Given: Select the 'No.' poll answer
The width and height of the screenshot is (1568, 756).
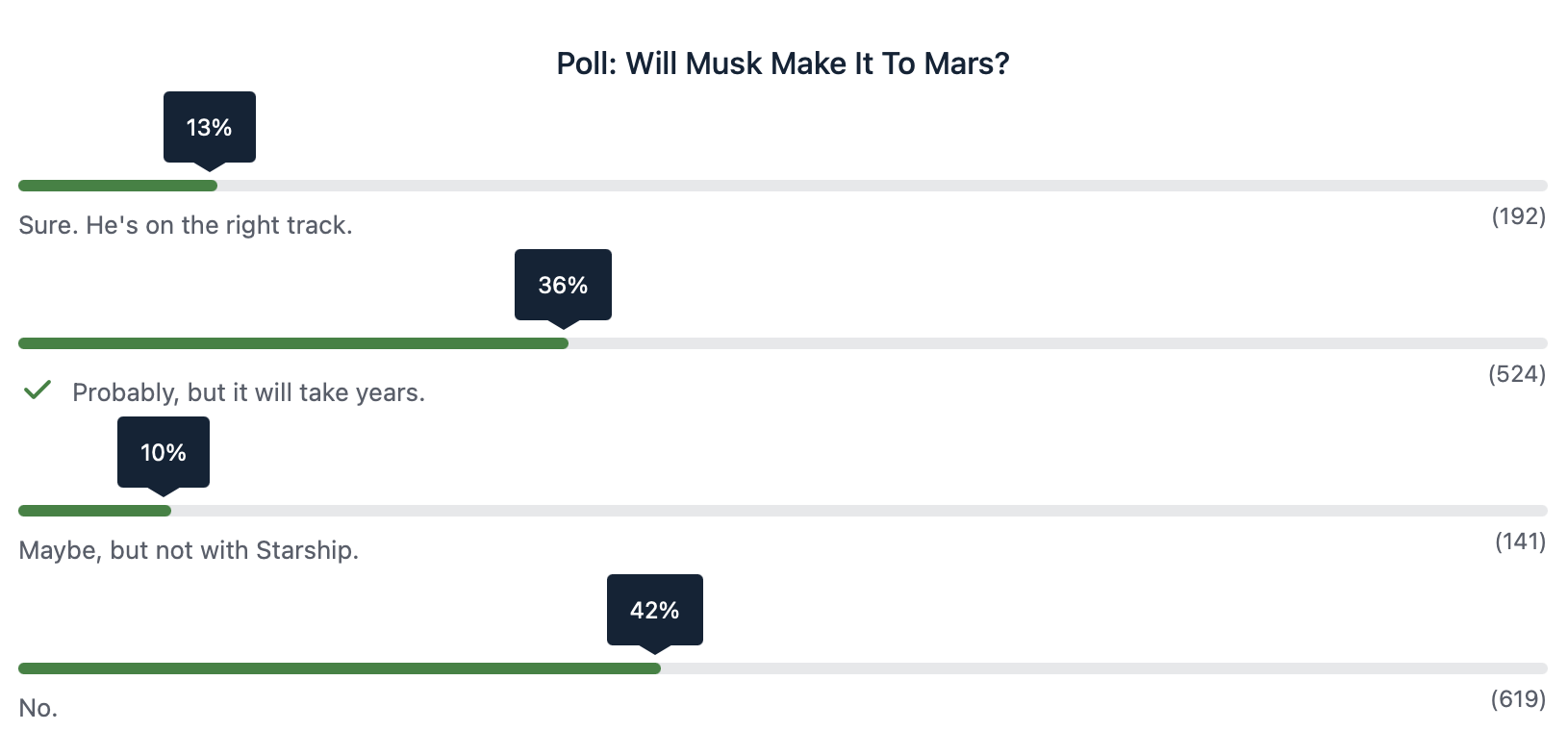Looking at the screenshot, I should (38, 708).
